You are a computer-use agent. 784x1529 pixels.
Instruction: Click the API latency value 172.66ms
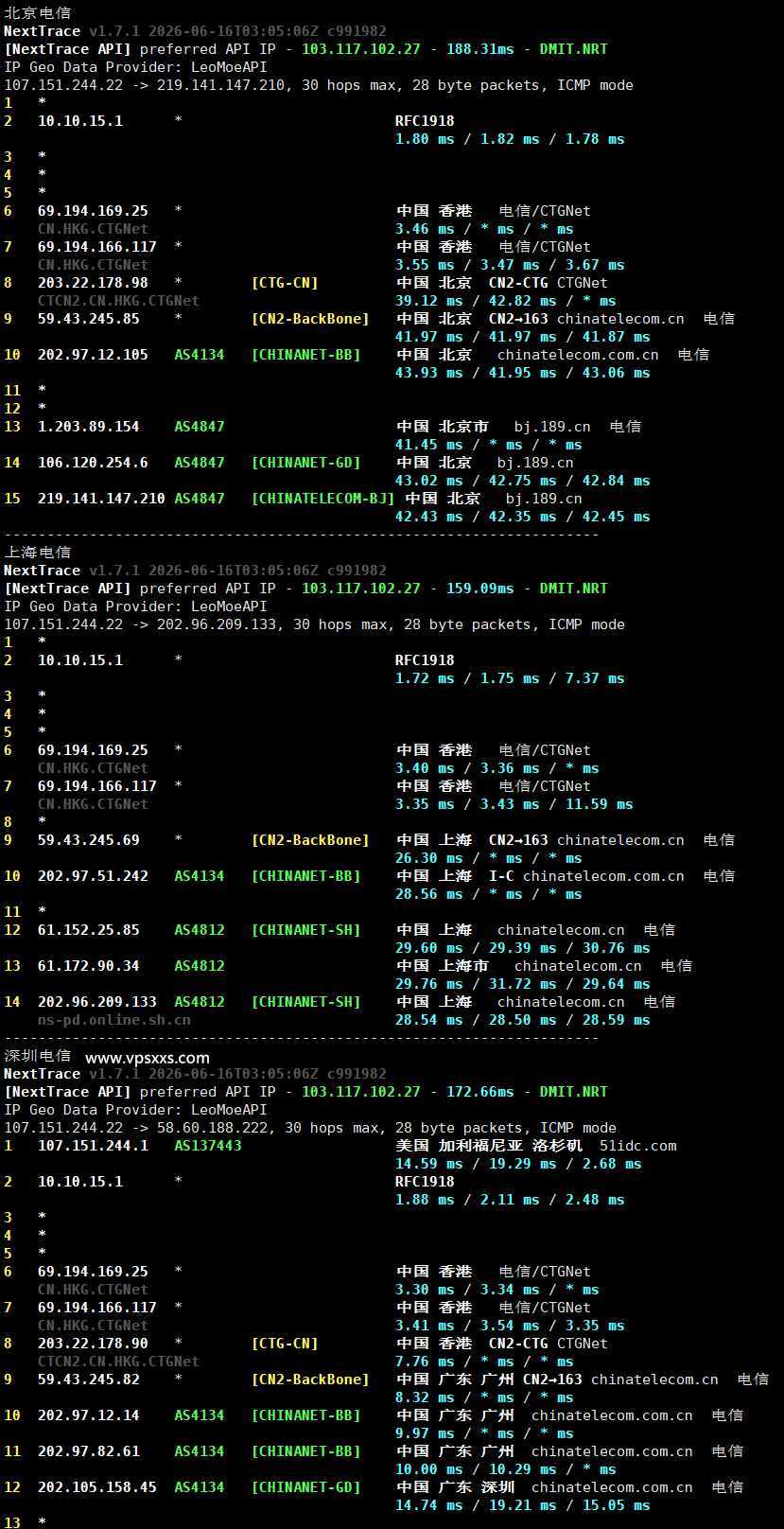tap(480, 1092)
